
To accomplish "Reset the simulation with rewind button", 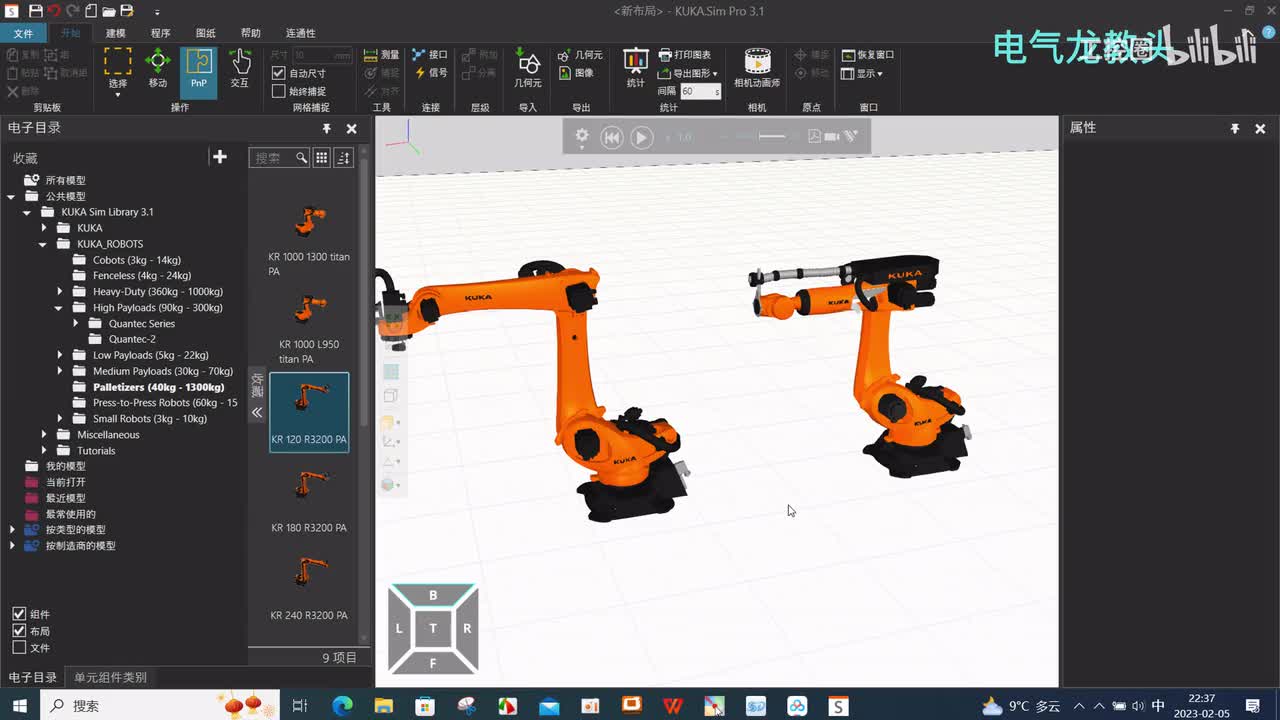I will pos(612,137).
